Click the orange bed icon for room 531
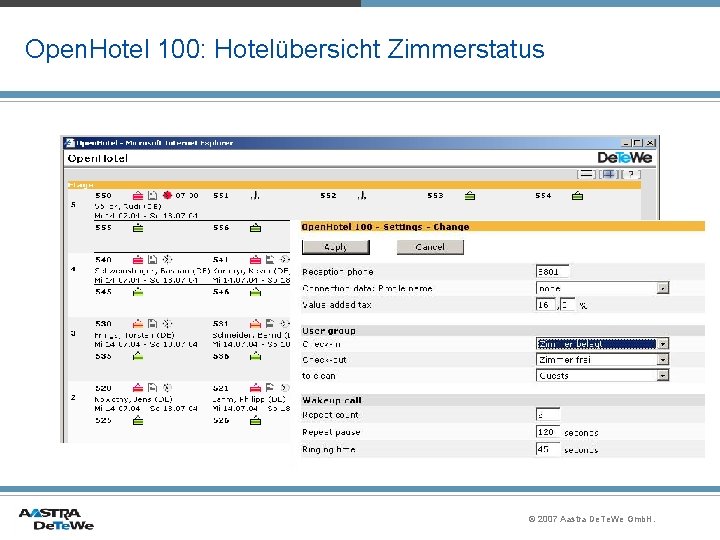The image size is (720, 540). (255, 324)
